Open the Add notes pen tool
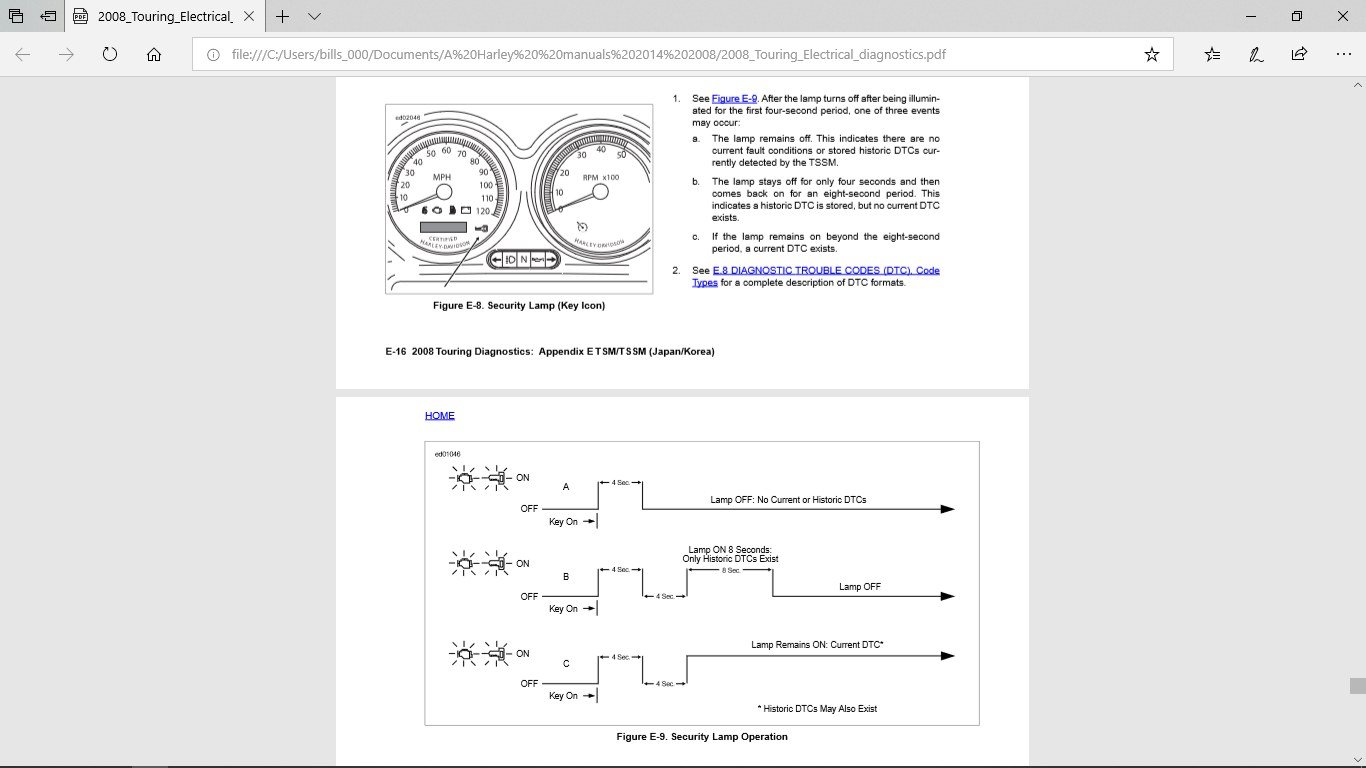The height and width of the screenshot is (768, 1366). click(x=1256, y=55)
